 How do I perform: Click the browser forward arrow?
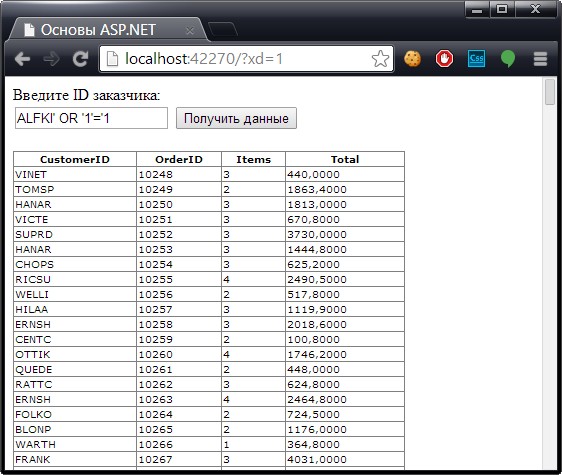[51, 59]
